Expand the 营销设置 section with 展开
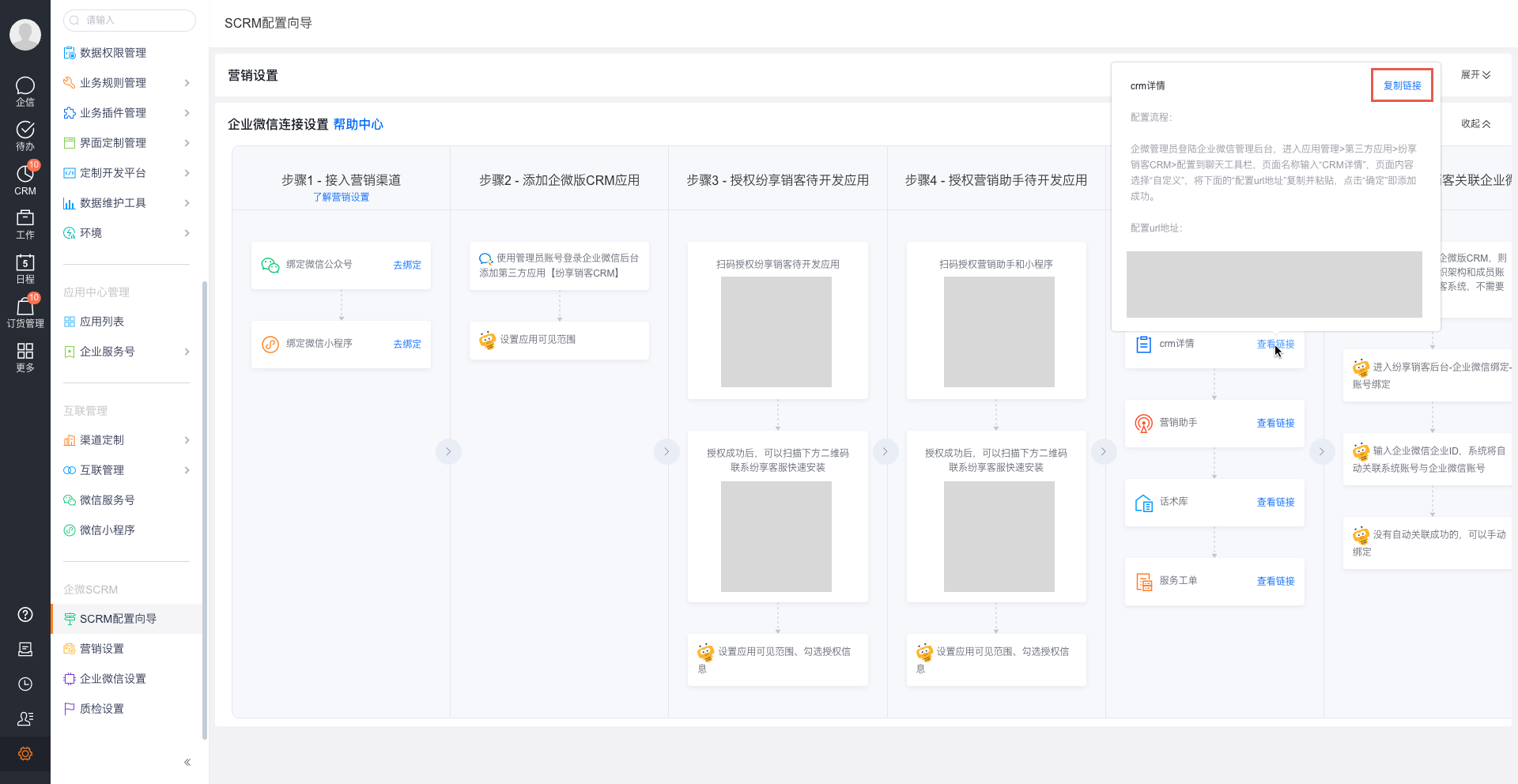The width and height of the screenshot is (1518, 784). 1475,74
